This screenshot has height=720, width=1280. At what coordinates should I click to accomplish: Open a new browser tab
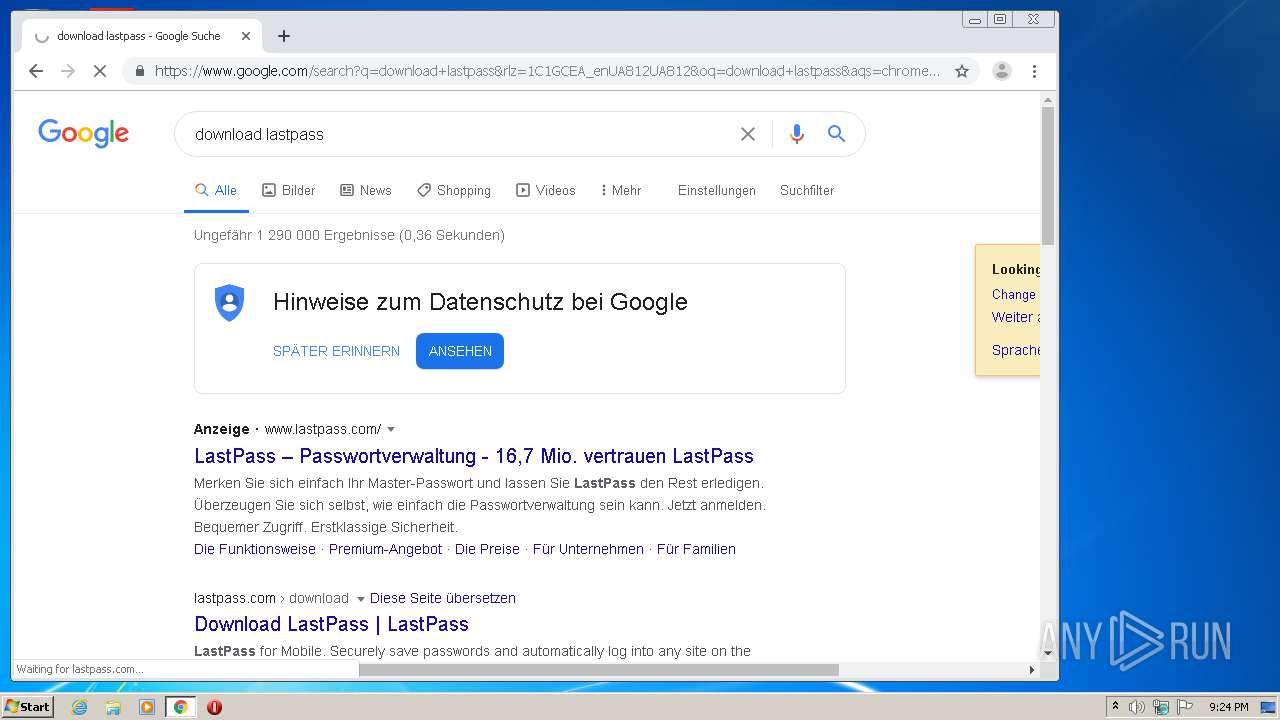coord(284,36)
